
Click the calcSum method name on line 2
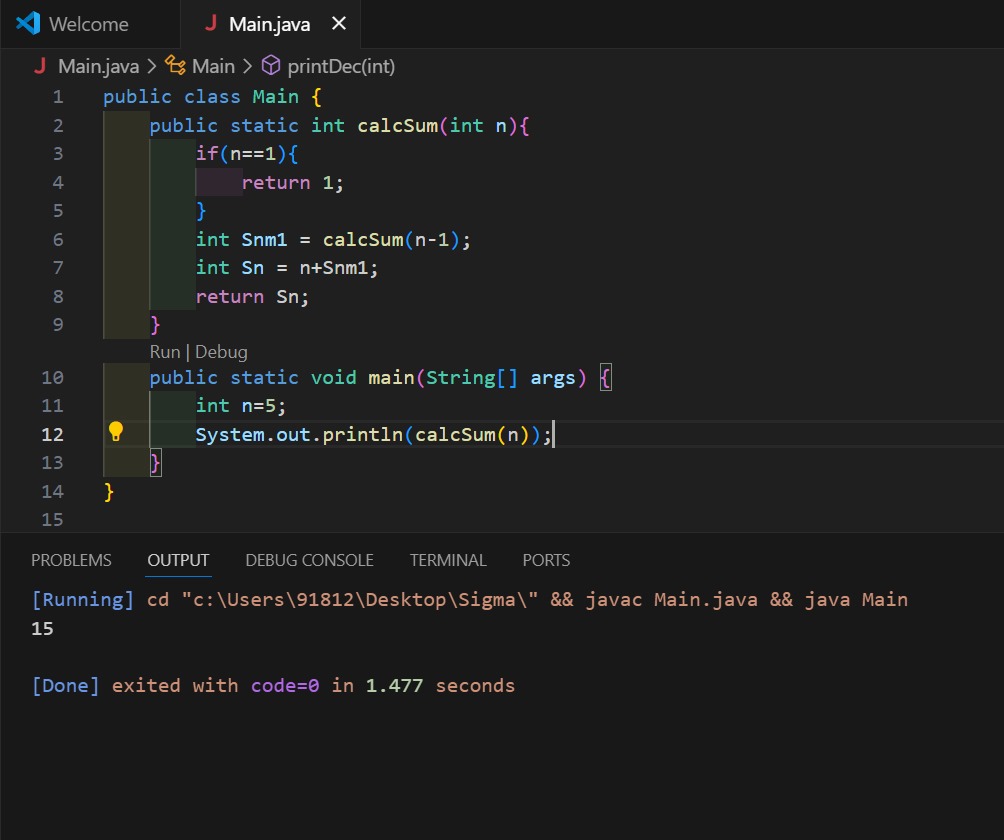click(x=398, y=125)
